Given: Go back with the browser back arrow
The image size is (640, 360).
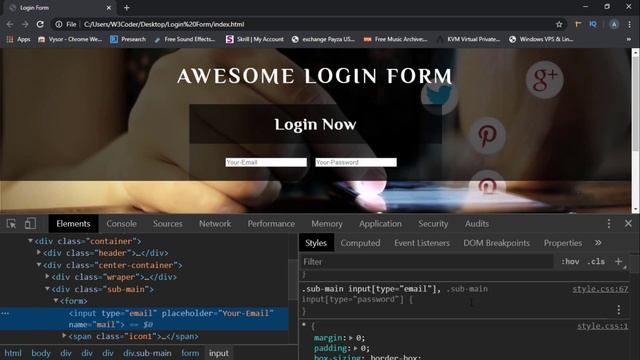Looking at the screenshot, I should 10,24.
